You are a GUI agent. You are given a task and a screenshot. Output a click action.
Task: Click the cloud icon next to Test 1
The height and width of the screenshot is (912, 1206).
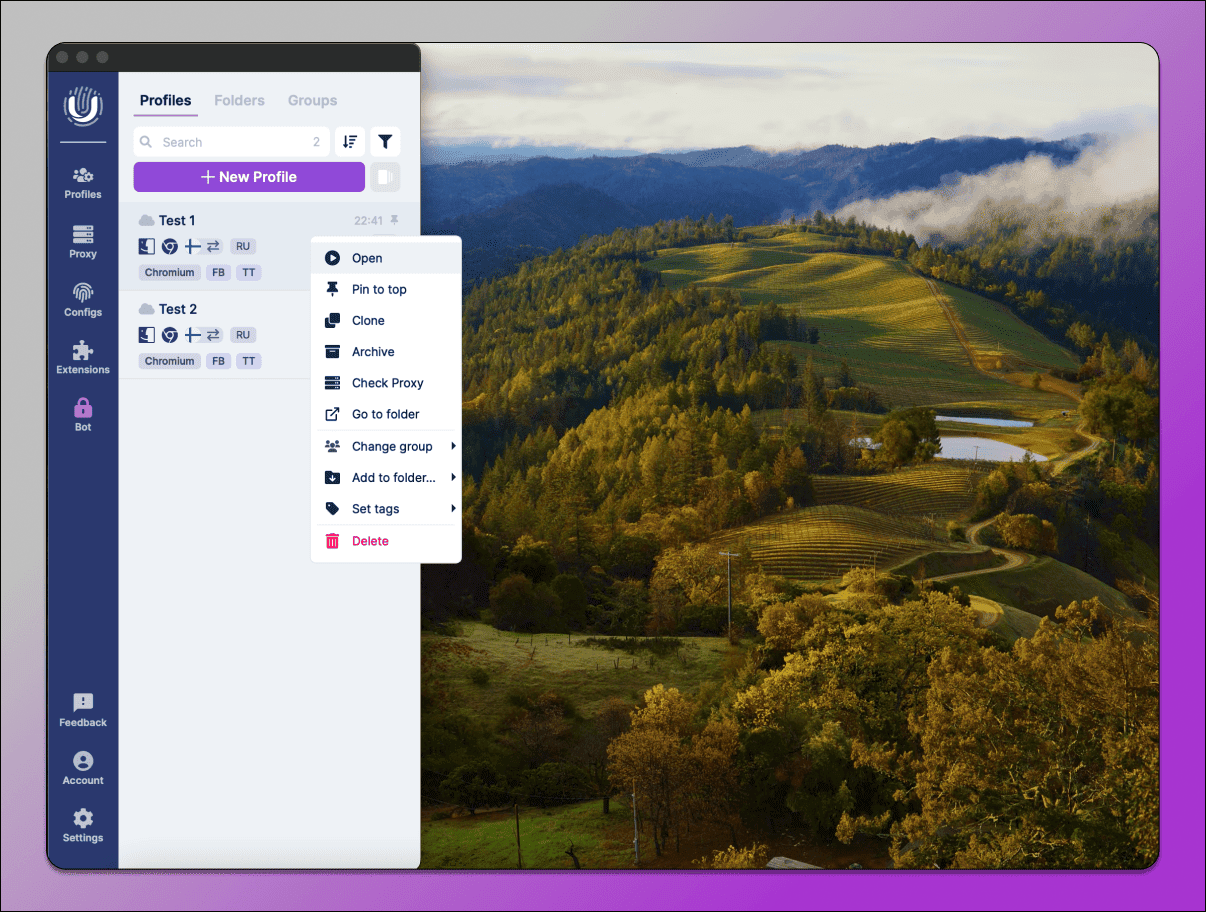tap(146, 220)
